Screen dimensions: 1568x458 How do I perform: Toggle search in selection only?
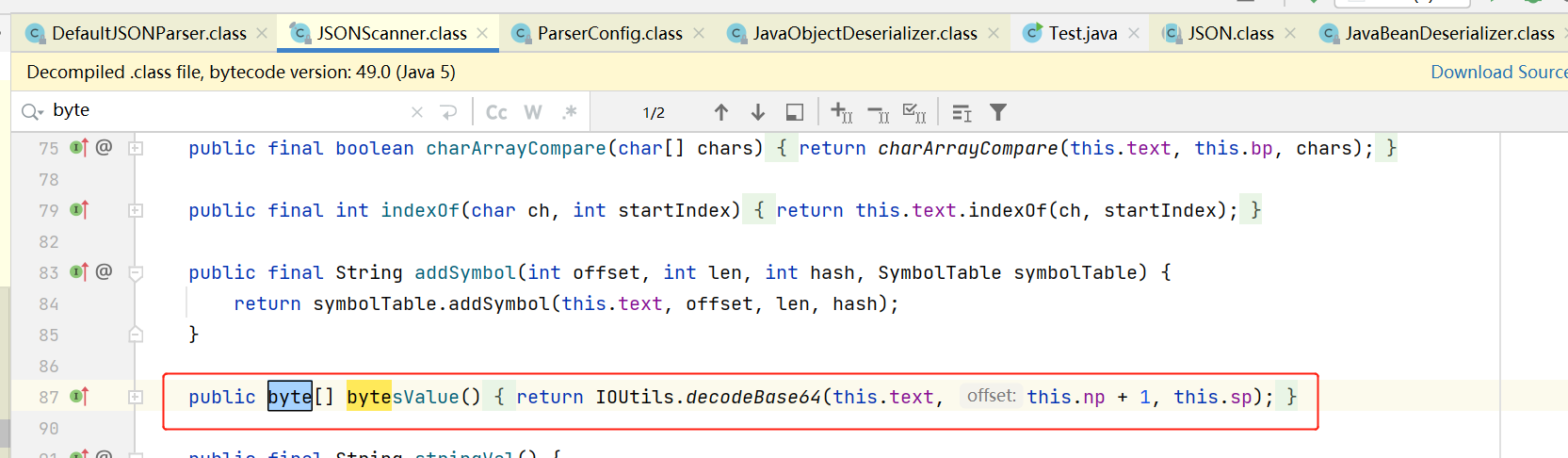[x=795, y=112]
